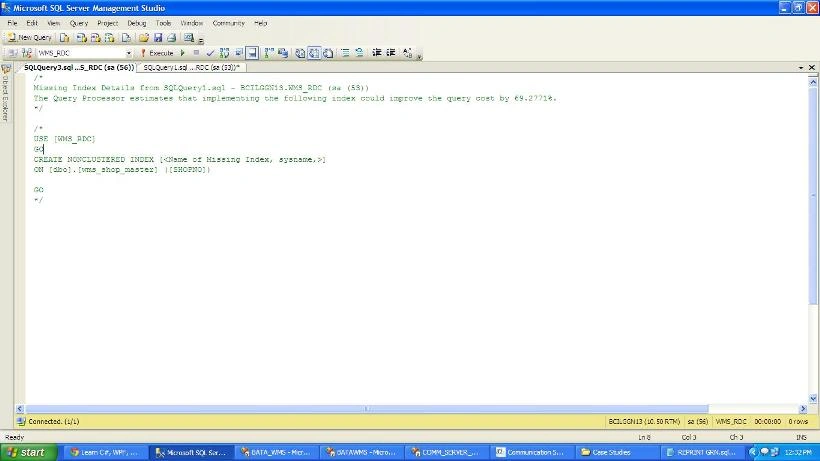Open the active files list dropdown arrow

[801, 67]
